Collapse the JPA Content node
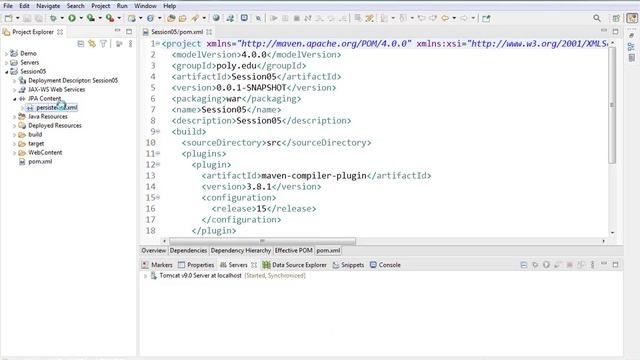This screenshot has width=640, height=360. pos(14,98)
